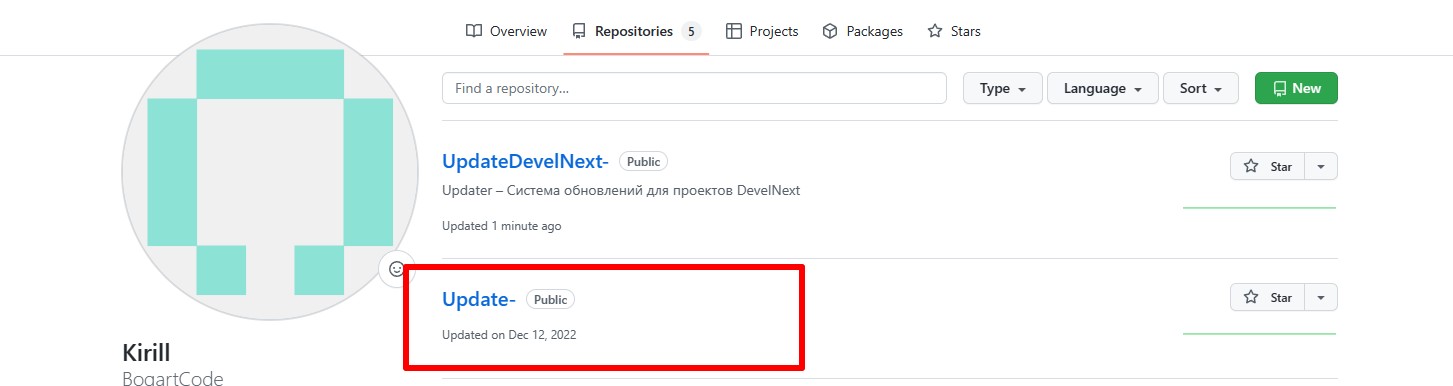The height and width of the screenshot is (386, 1453).
Task: Click the table icon in Projects tab
Action: point(734,31)
